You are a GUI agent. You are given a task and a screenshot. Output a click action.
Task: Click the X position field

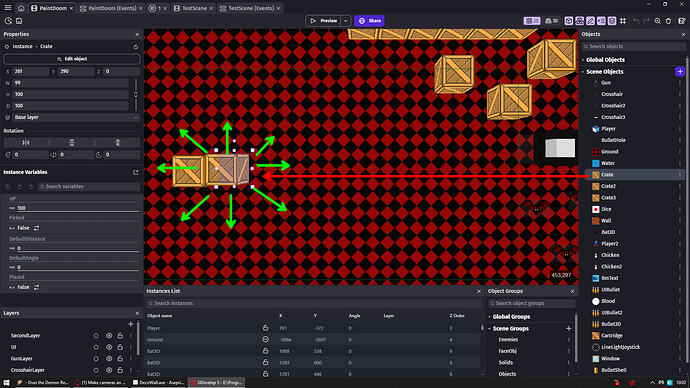click(30, 71)
